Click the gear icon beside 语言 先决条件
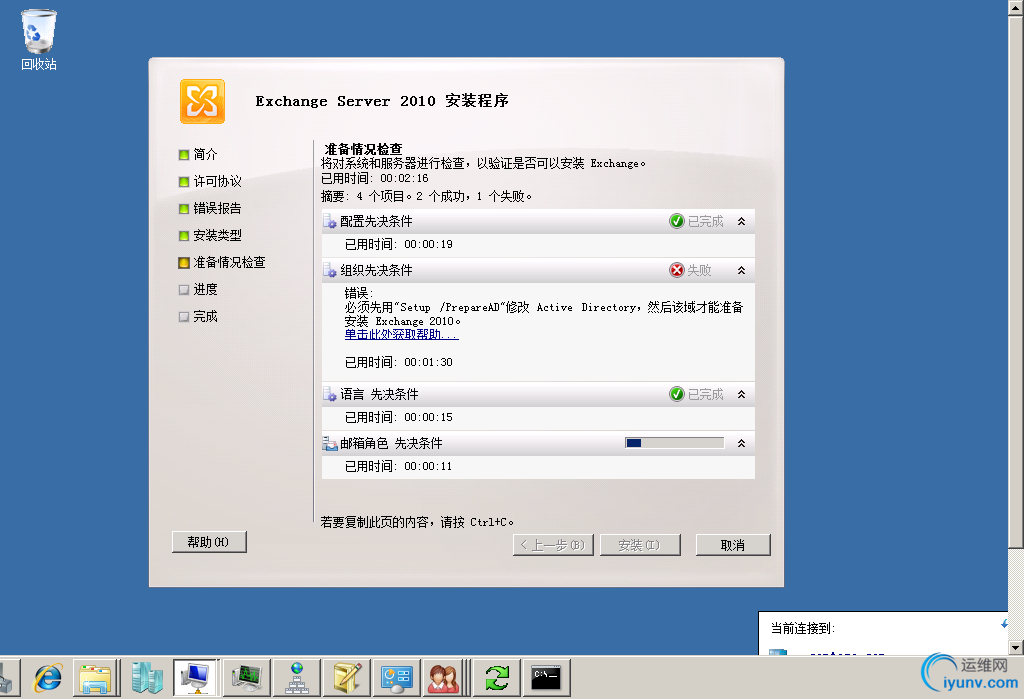This screenshot has width=1024, height=699. (331, 393)
